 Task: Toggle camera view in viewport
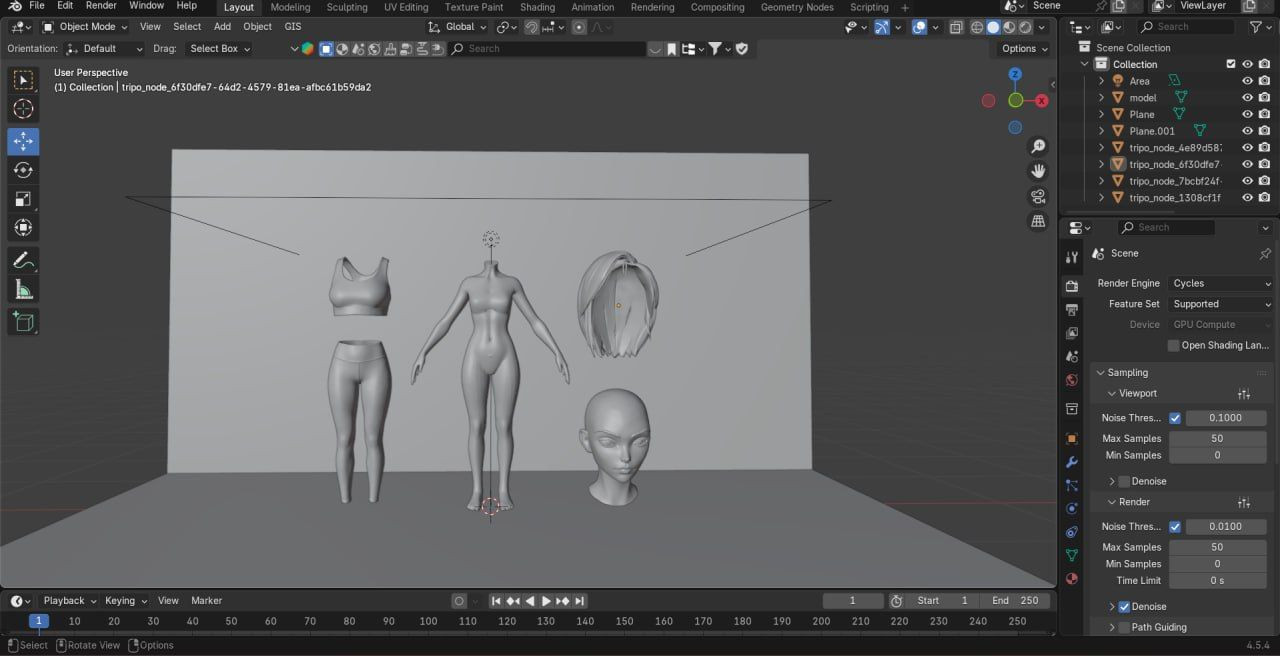[1038, 195]
